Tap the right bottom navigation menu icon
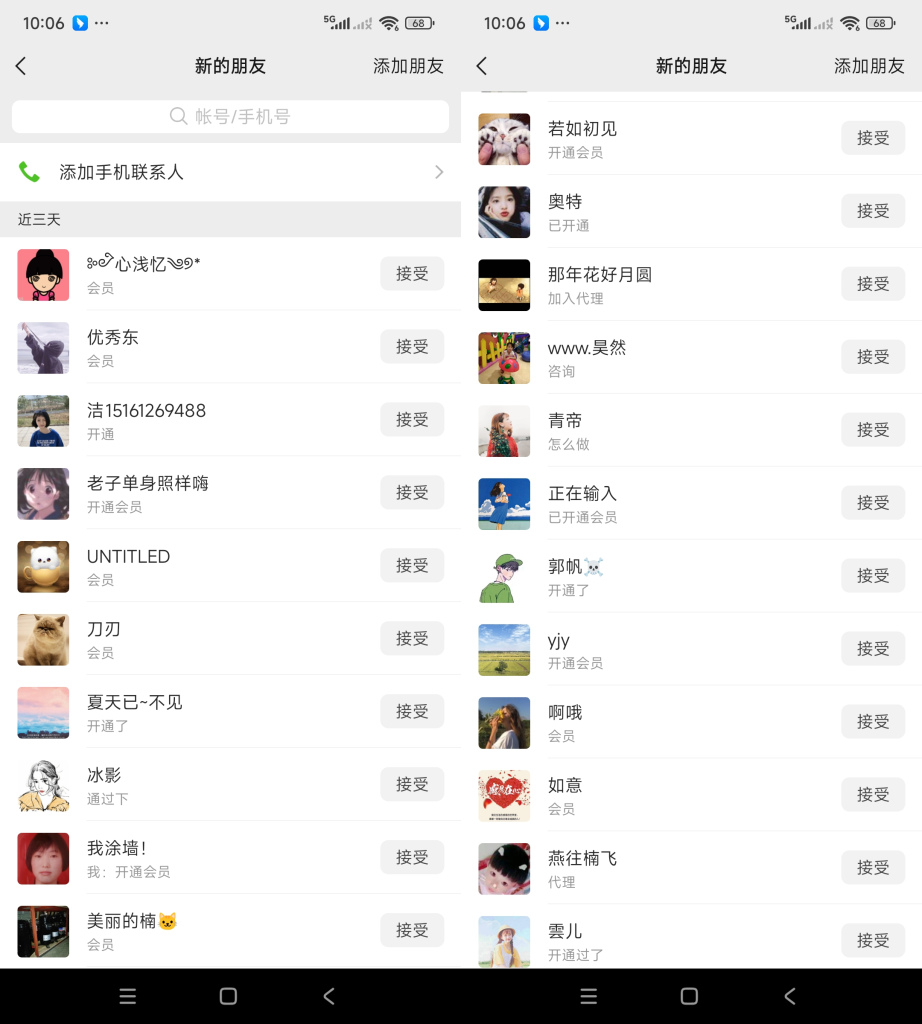Viewport: 922px width, 1024px height. 589,996
